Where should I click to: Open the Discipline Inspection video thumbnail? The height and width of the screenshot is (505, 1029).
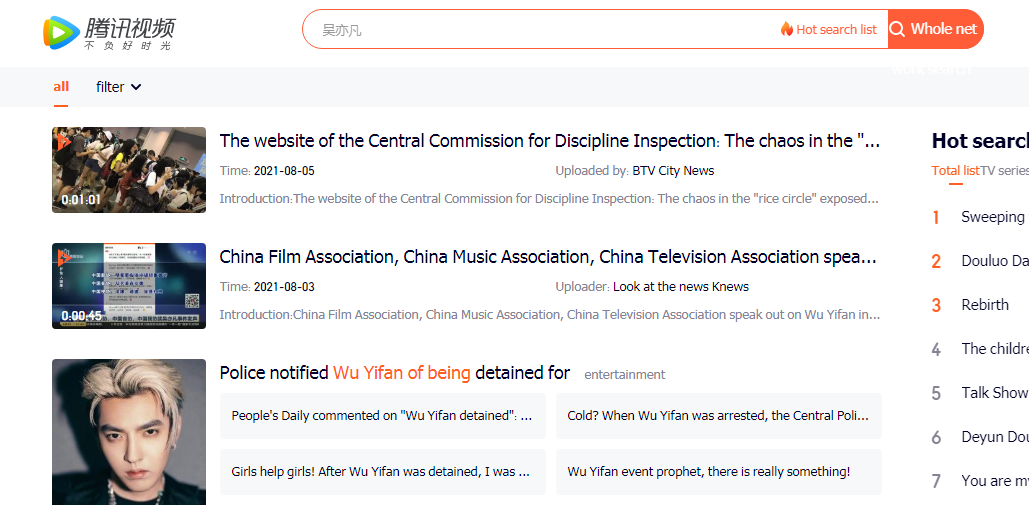129,170
